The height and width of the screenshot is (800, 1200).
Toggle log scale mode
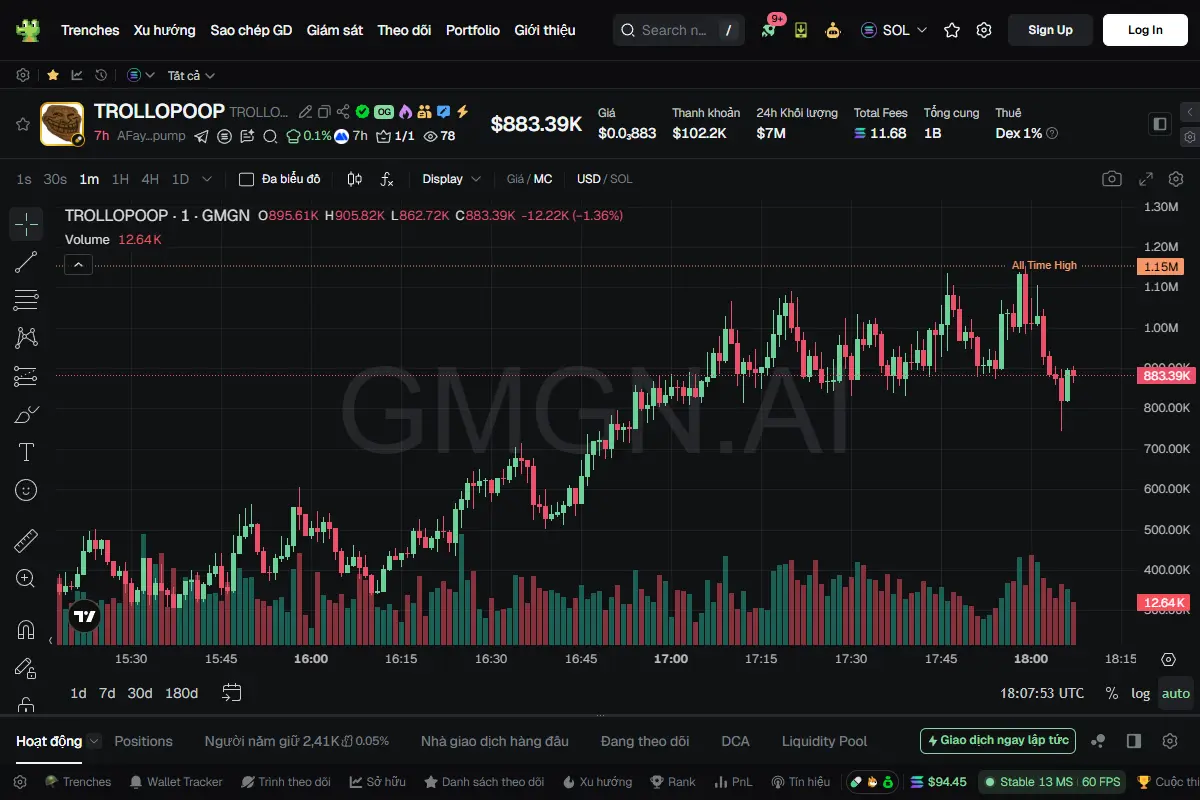[x=1141, y=693]
